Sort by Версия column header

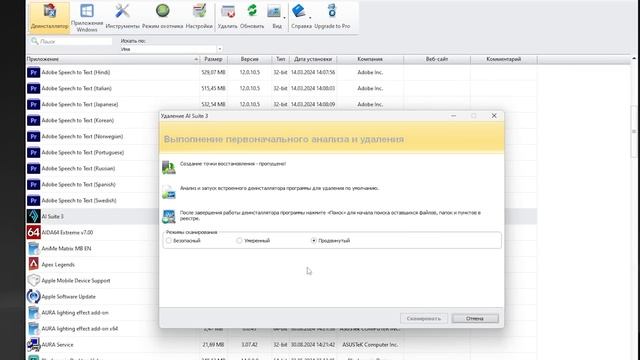pos(249,59)
